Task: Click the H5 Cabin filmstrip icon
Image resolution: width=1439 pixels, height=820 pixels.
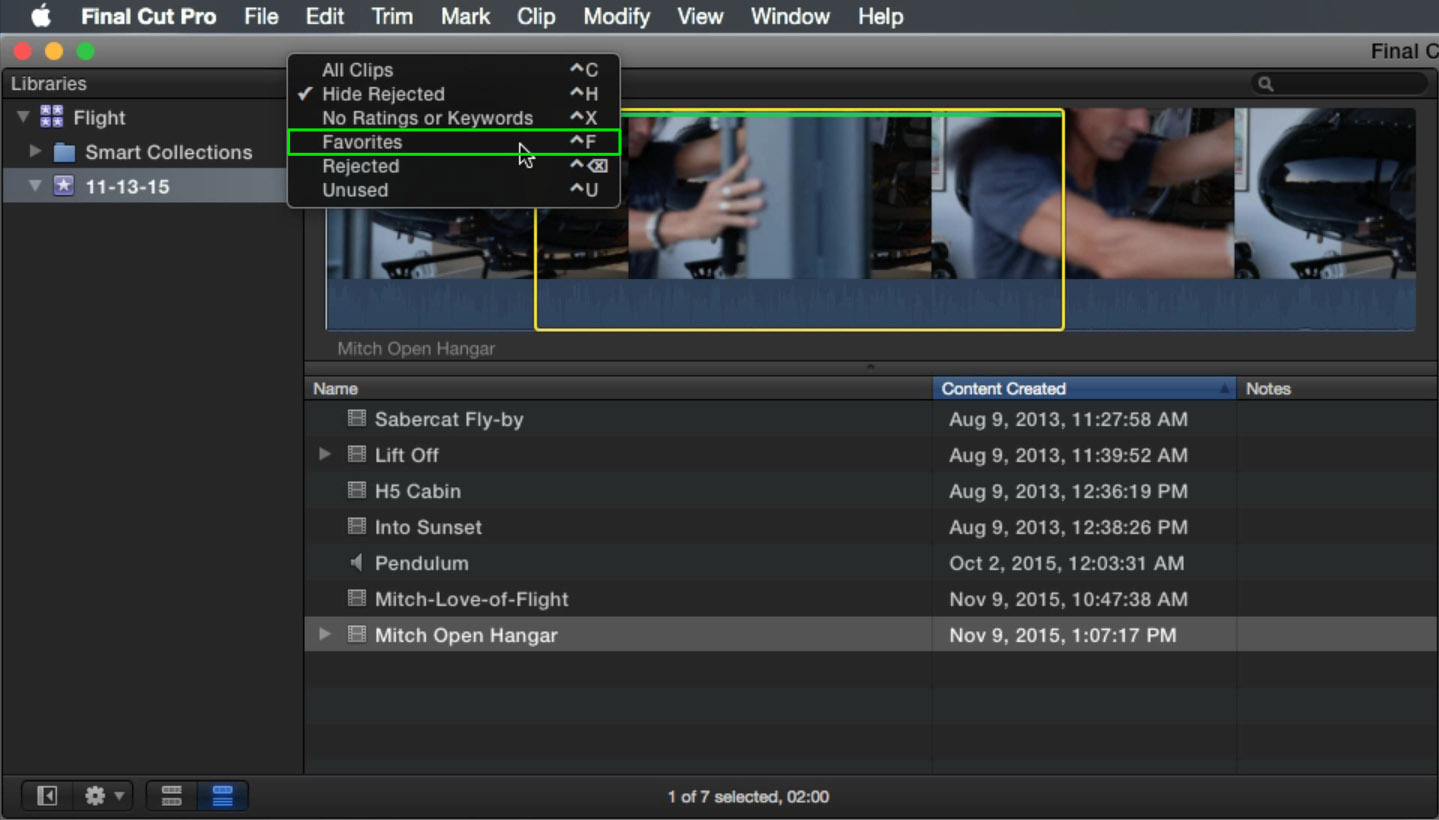Action: (356, 490)
